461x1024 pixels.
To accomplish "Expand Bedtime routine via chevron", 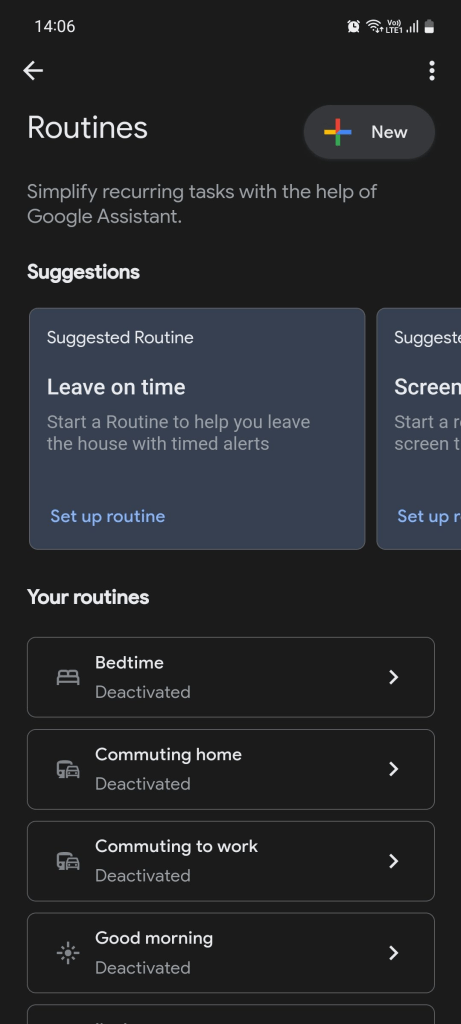I will click(393, 677).
